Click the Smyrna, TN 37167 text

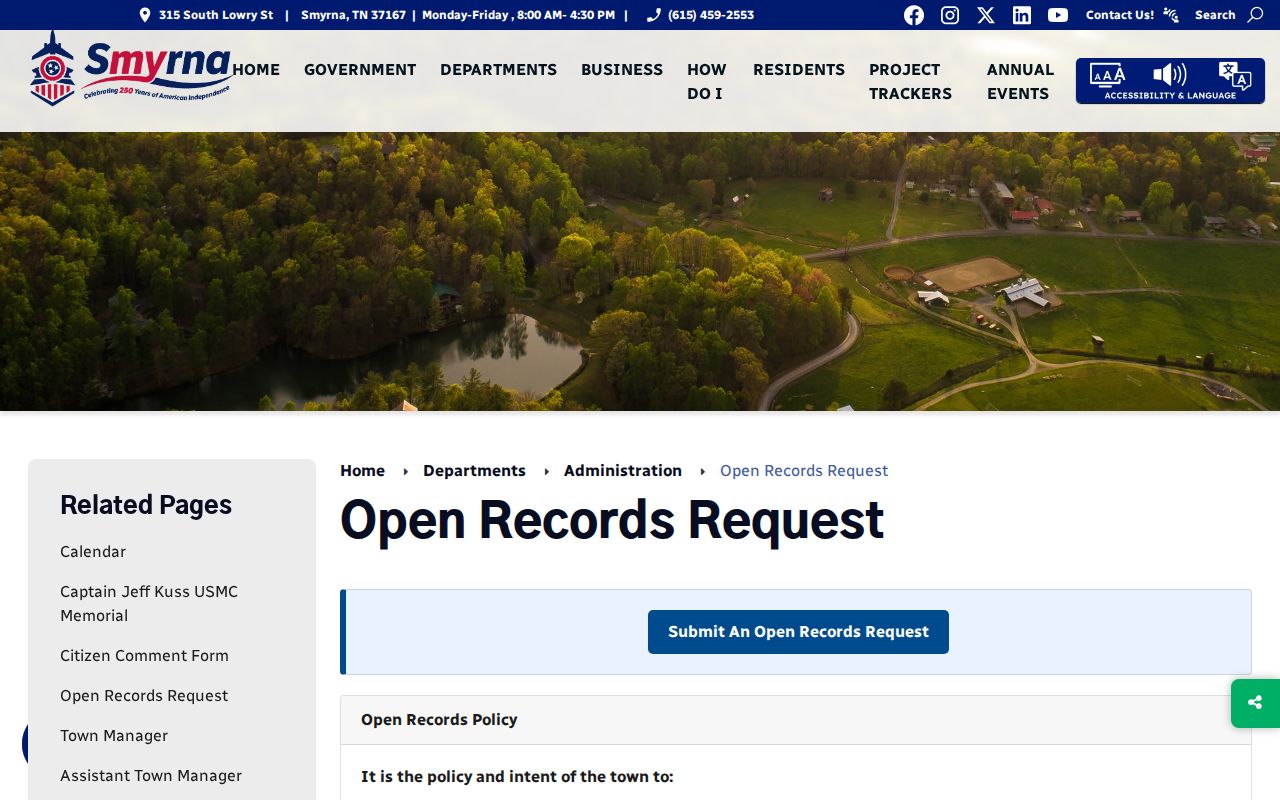tap(353, 15)
